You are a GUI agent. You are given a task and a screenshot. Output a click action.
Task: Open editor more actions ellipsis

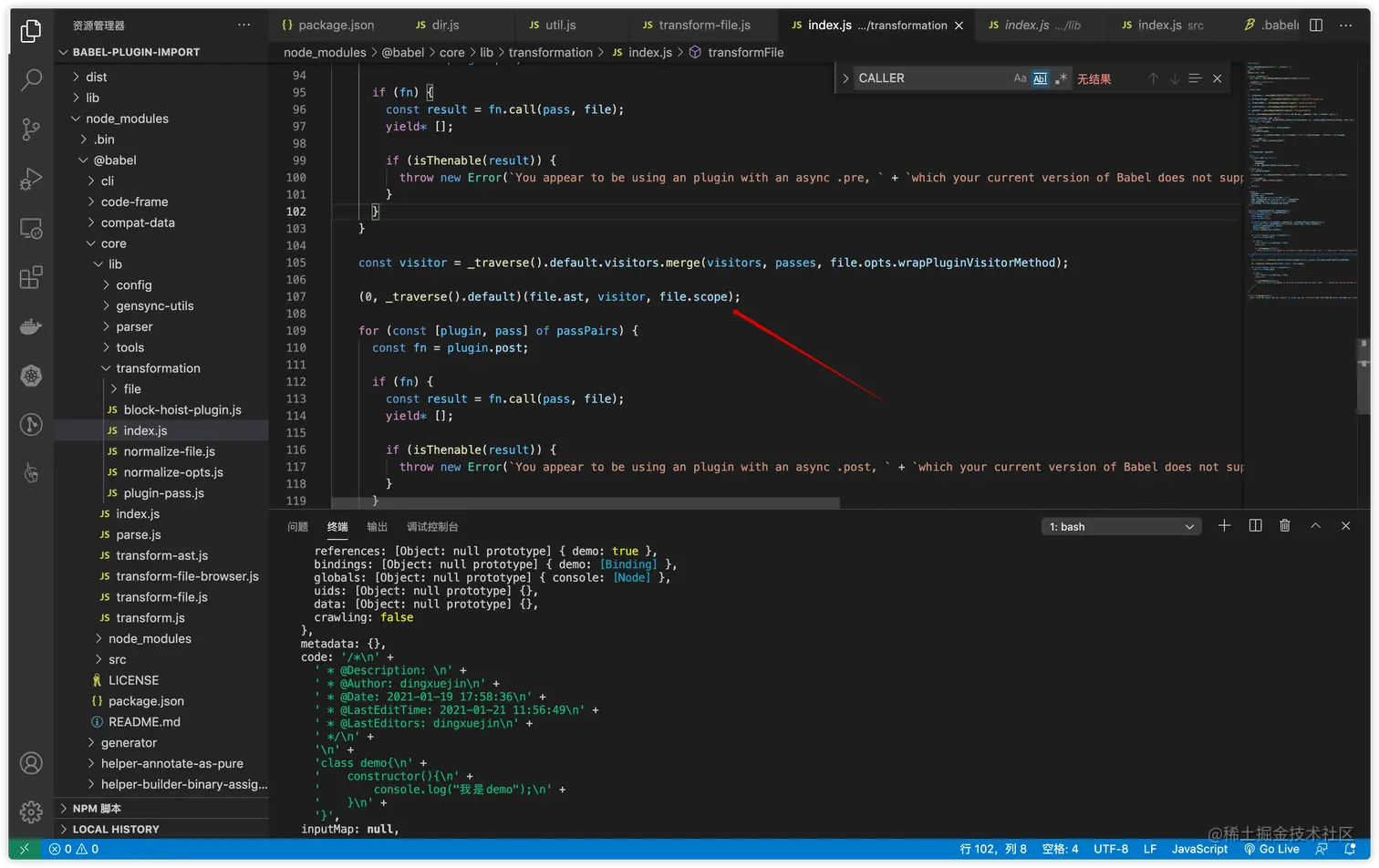point(1346,26)
